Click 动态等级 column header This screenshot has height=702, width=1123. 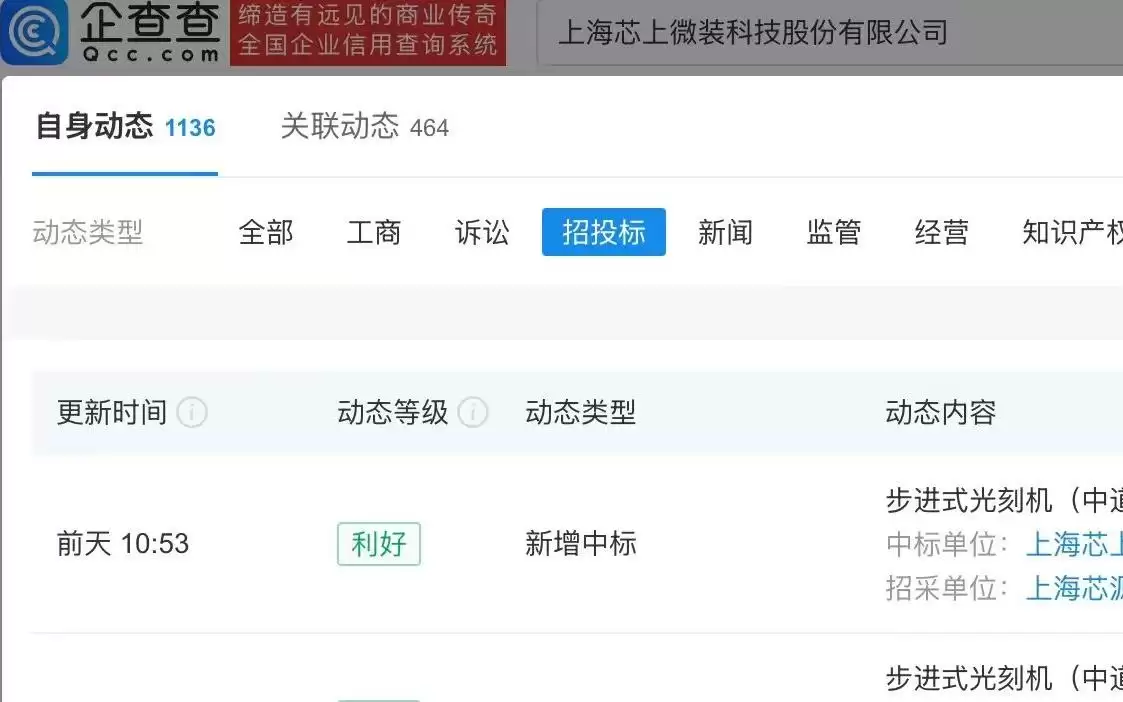pyautogui.click(x=392, y=413)
